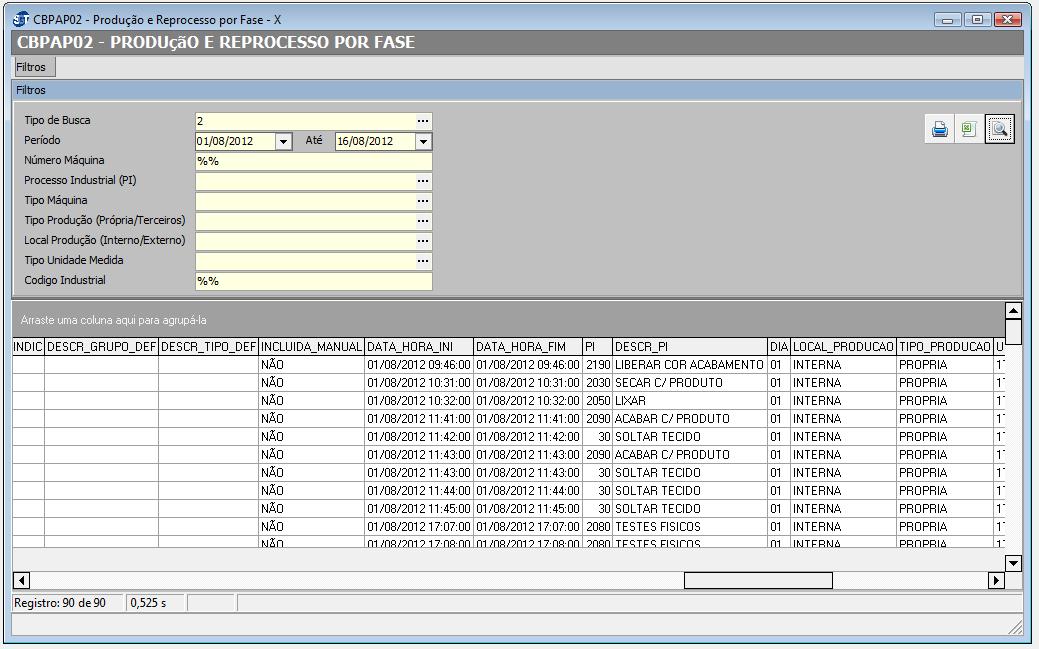
Task: Open the Filtros tab
Action: click(x=32, y=67)
